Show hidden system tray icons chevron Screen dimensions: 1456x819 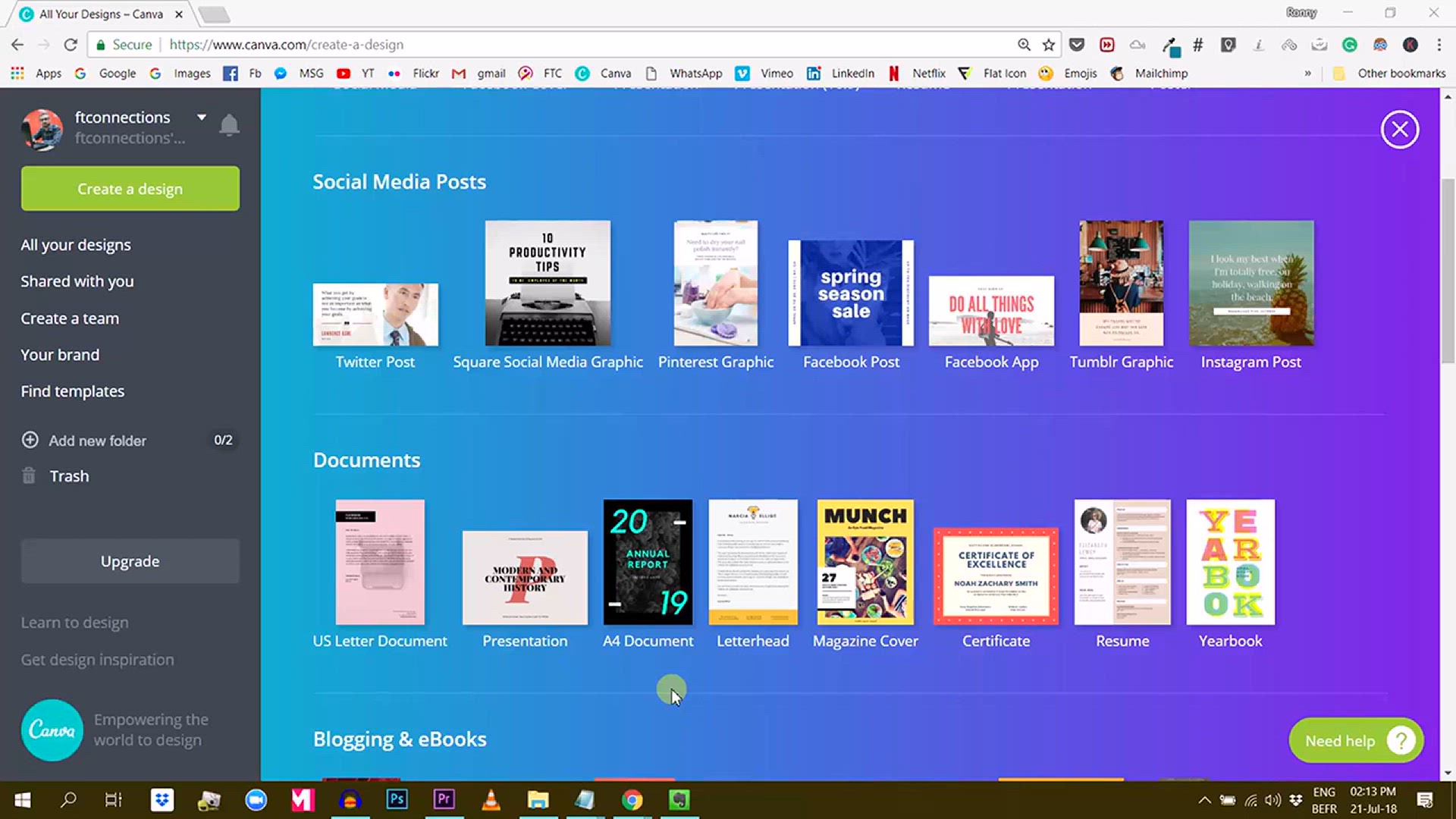tap(1204, 800)
